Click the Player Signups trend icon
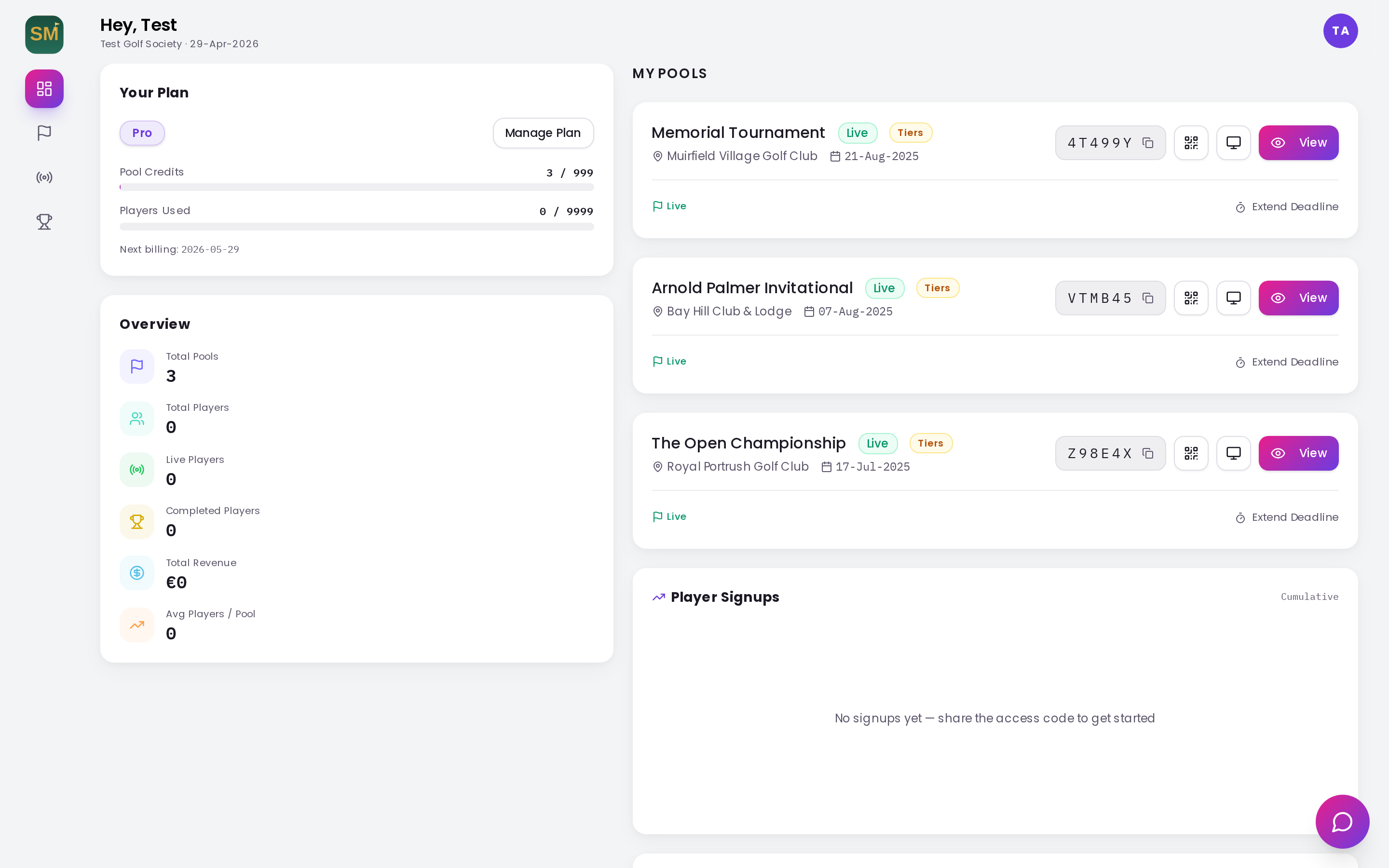Image resolution: width=1389 pixels, height=868 pixels. pyautogui.click(x=658, y=597)
